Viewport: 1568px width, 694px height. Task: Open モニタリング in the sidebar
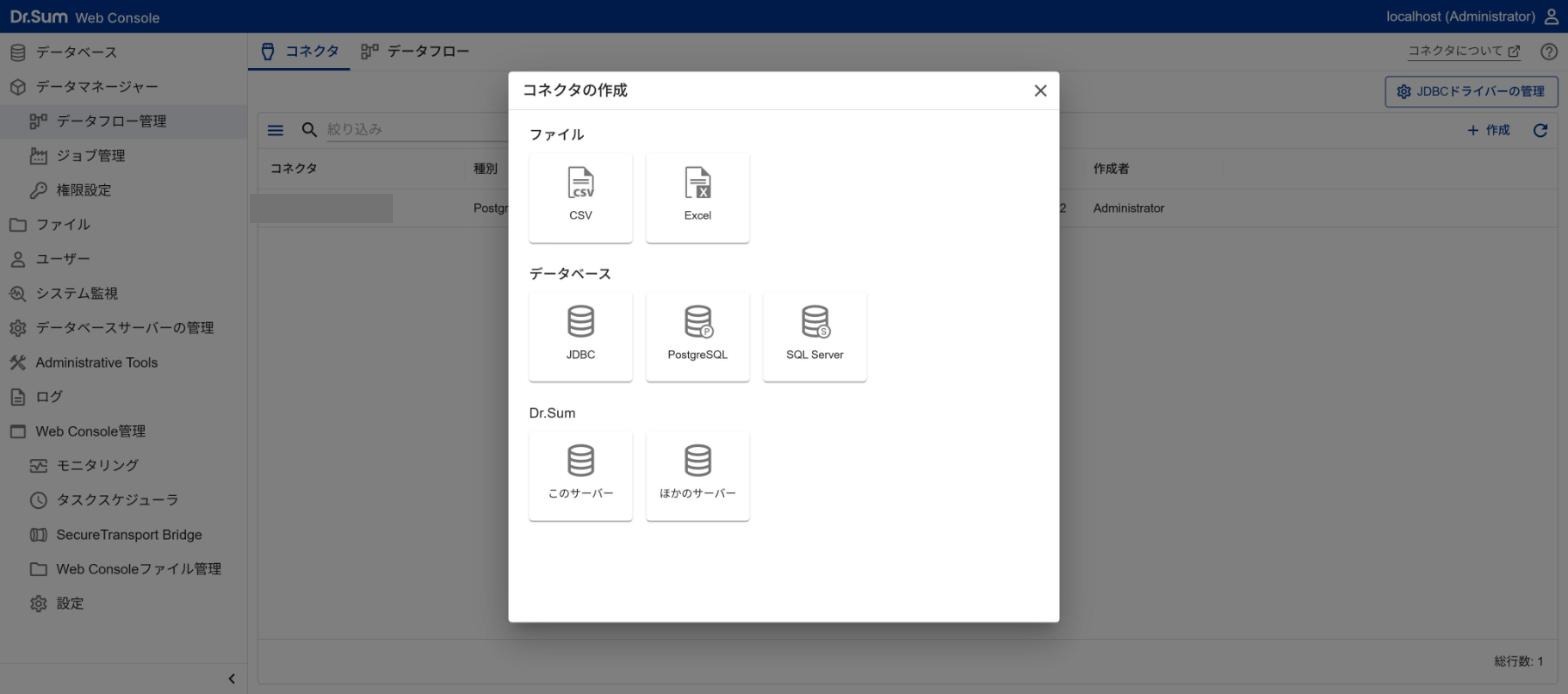pyautogui.click(x=123, y=466)
